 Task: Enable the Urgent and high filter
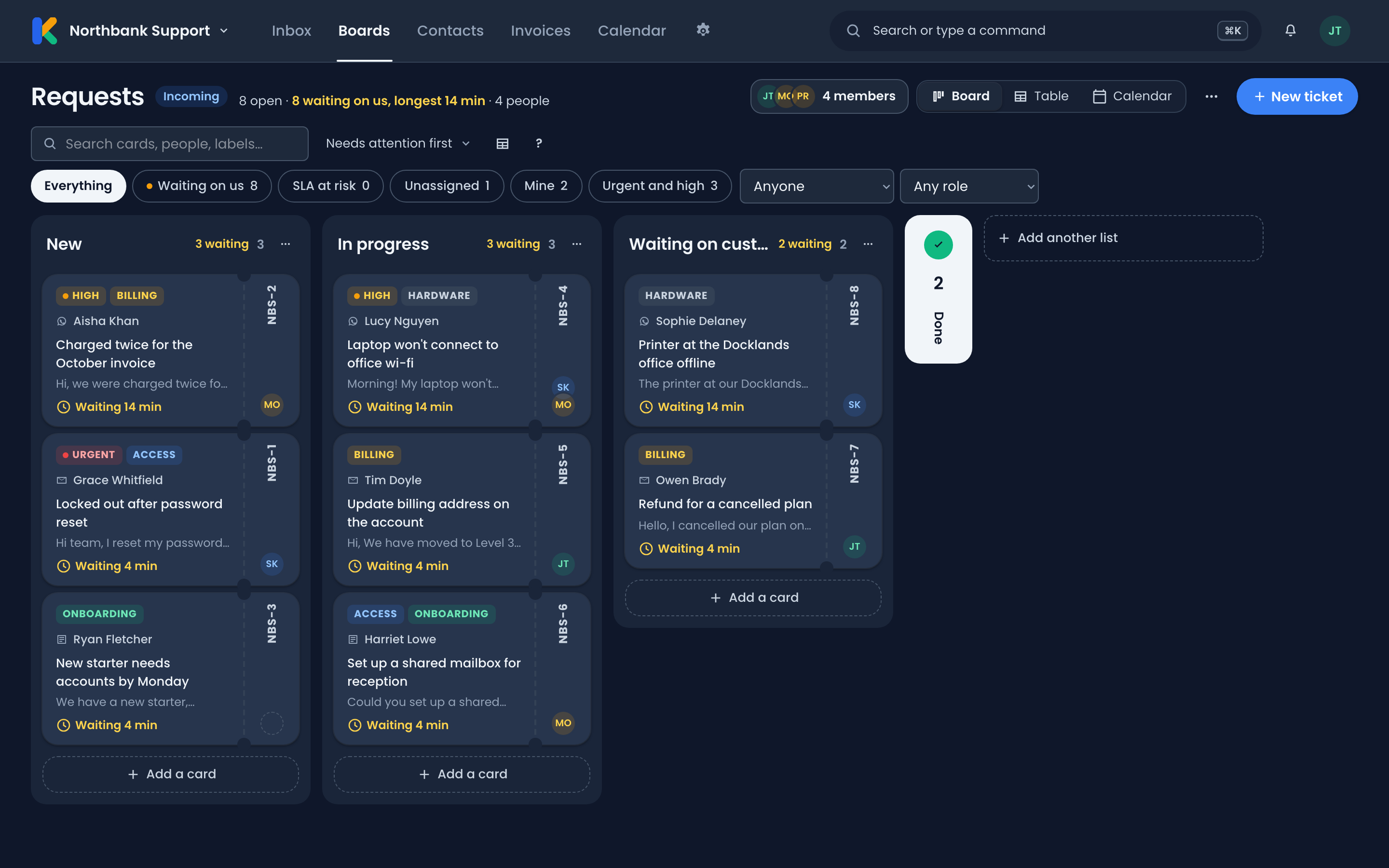[660, 186]
